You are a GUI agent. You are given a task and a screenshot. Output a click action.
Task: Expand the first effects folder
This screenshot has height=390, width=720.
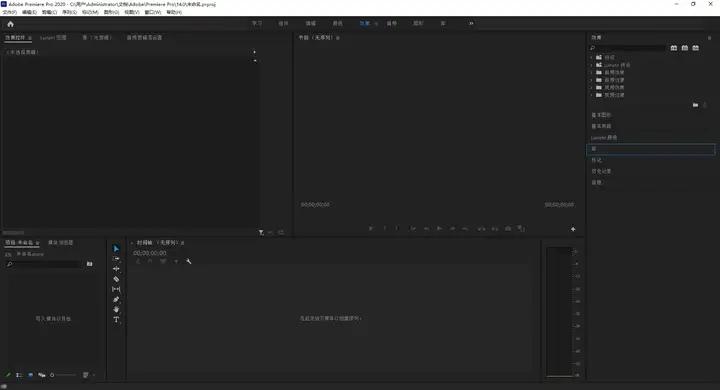[x=591, y=57]
